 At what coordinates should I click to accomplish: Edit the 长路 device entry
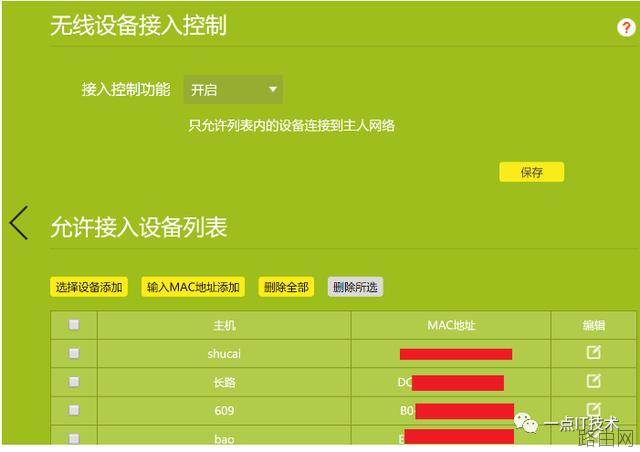593,381
